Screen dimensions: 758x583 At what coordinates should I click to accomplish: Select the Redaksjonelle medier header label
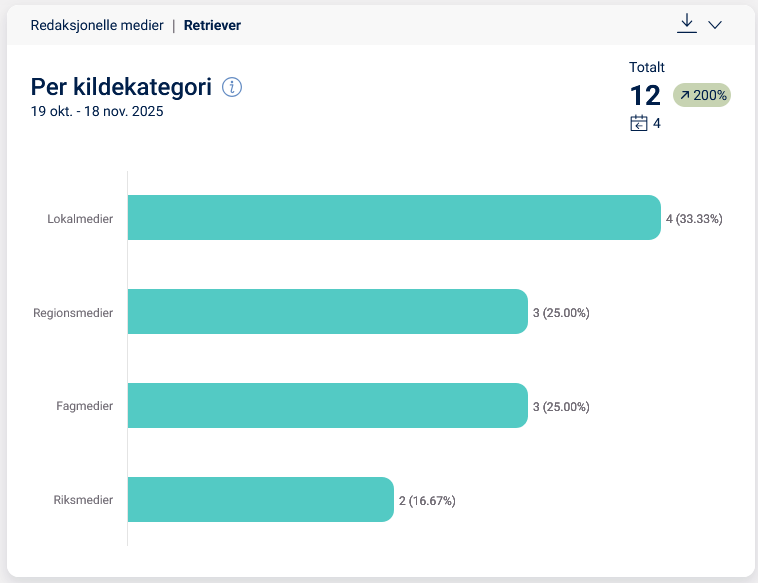coord(97,25)
